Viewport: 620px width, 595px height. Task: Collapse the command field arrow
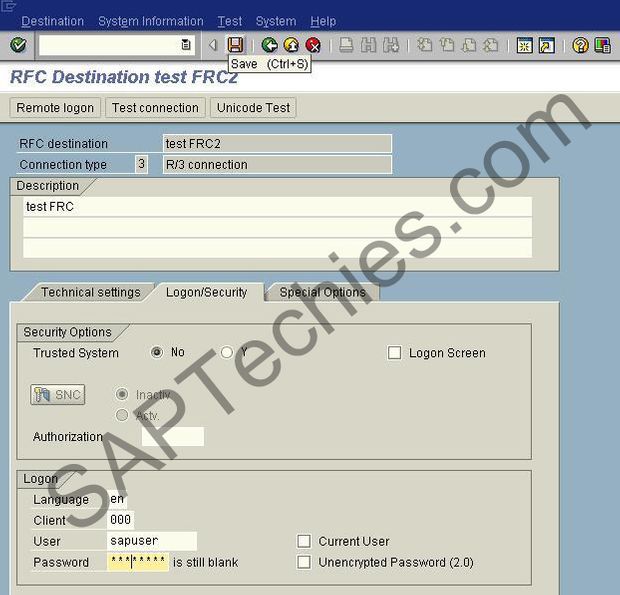[x=213, y=45]
